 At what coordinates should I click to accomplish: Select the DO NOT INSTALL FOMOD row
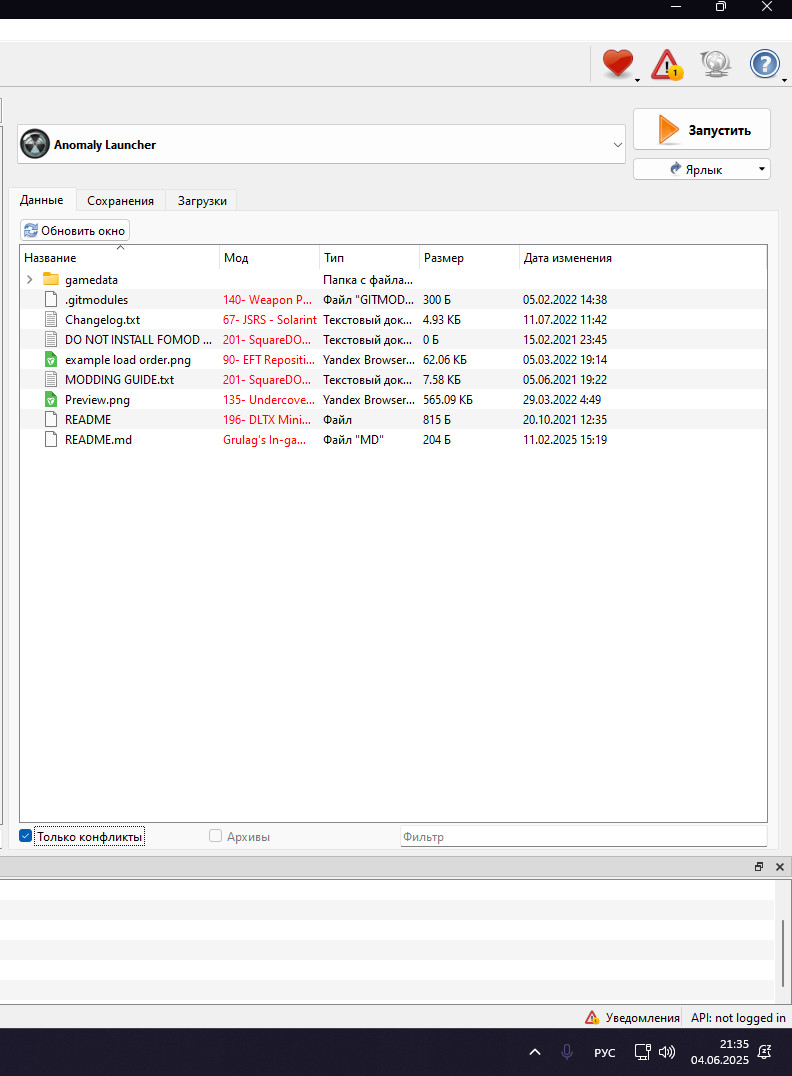pyautogui.click(x=393, y=340)
